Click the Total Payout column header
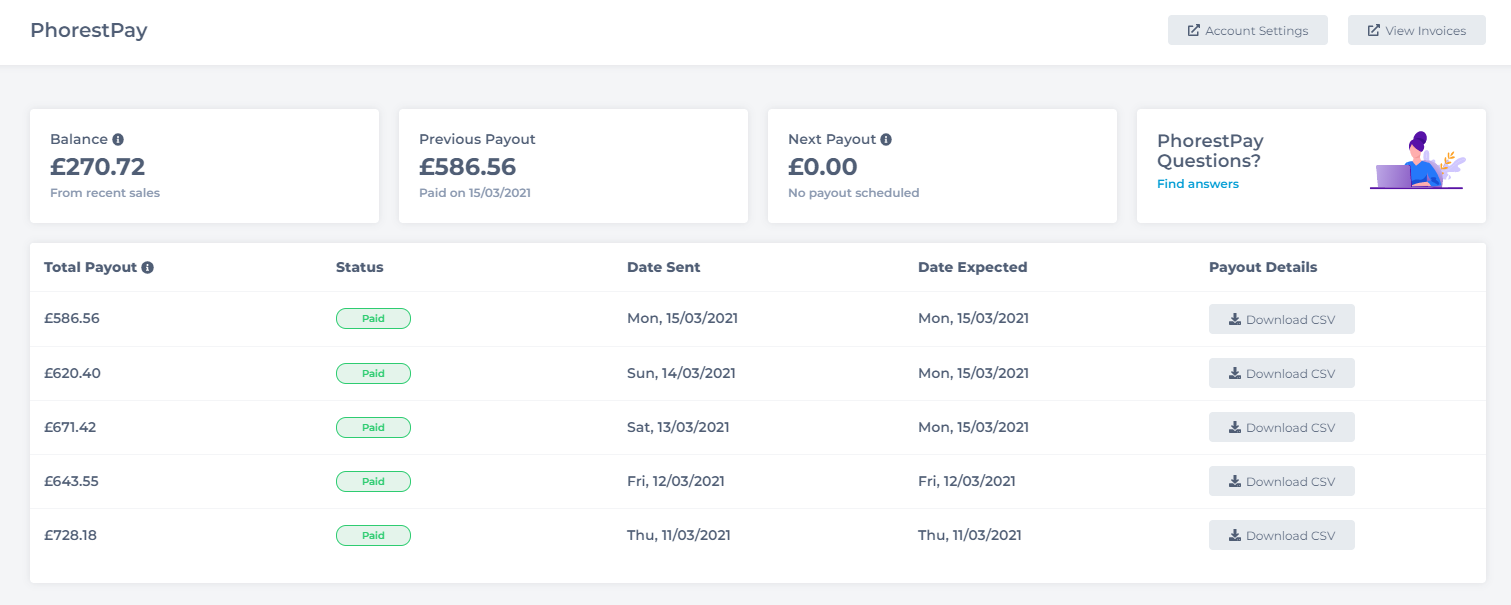 click(x=90, y=267)
